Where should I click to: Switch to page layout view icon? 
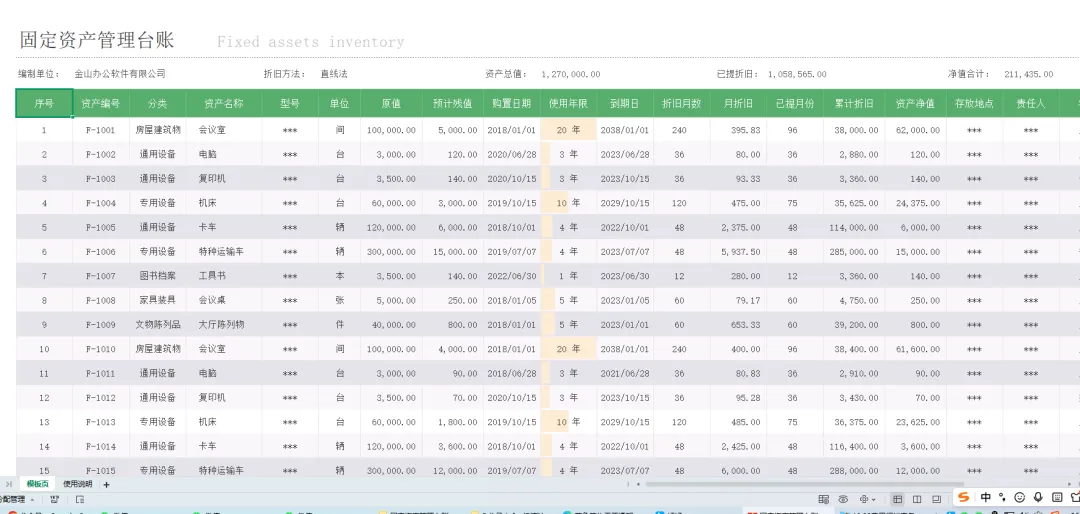pyautogui.click(x=917, y=499)
